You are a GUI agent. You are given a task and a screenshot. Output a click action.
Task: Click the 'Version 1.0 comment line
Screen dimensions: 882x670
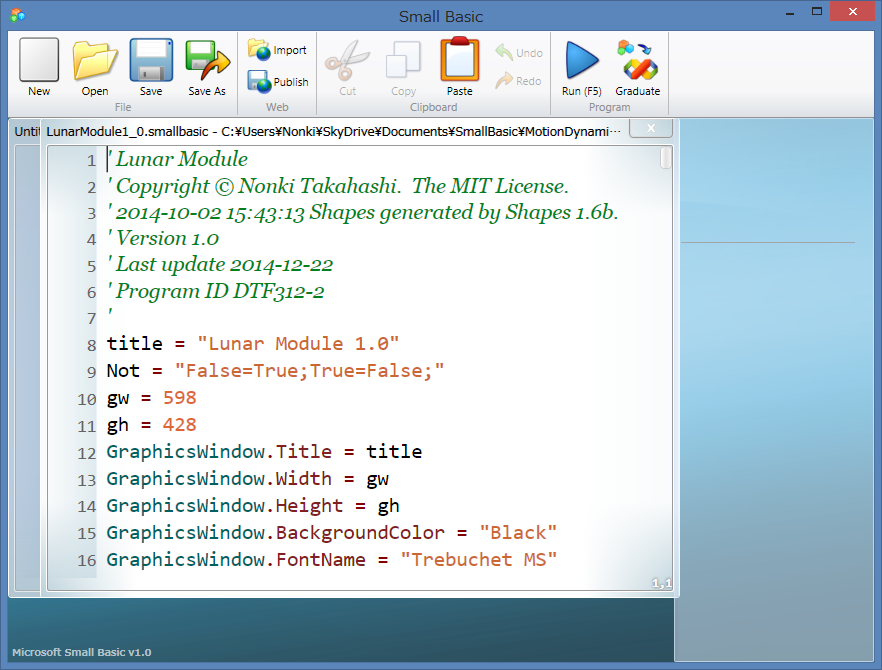click(x=163, y=239)
